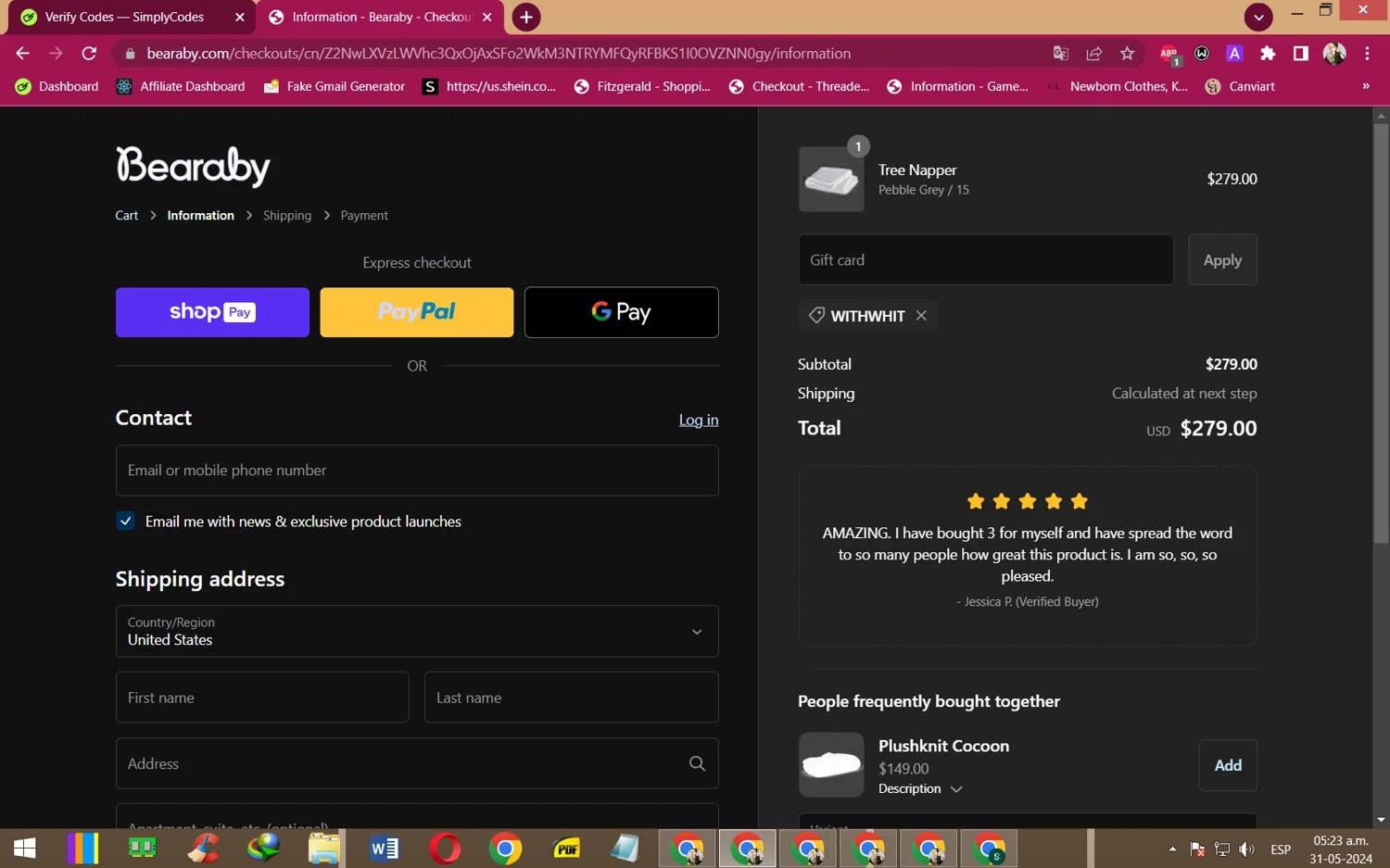Open the yellow PDF app in taskbar
The height and width of the screenshot is (868, 1390).
point(566,849)
